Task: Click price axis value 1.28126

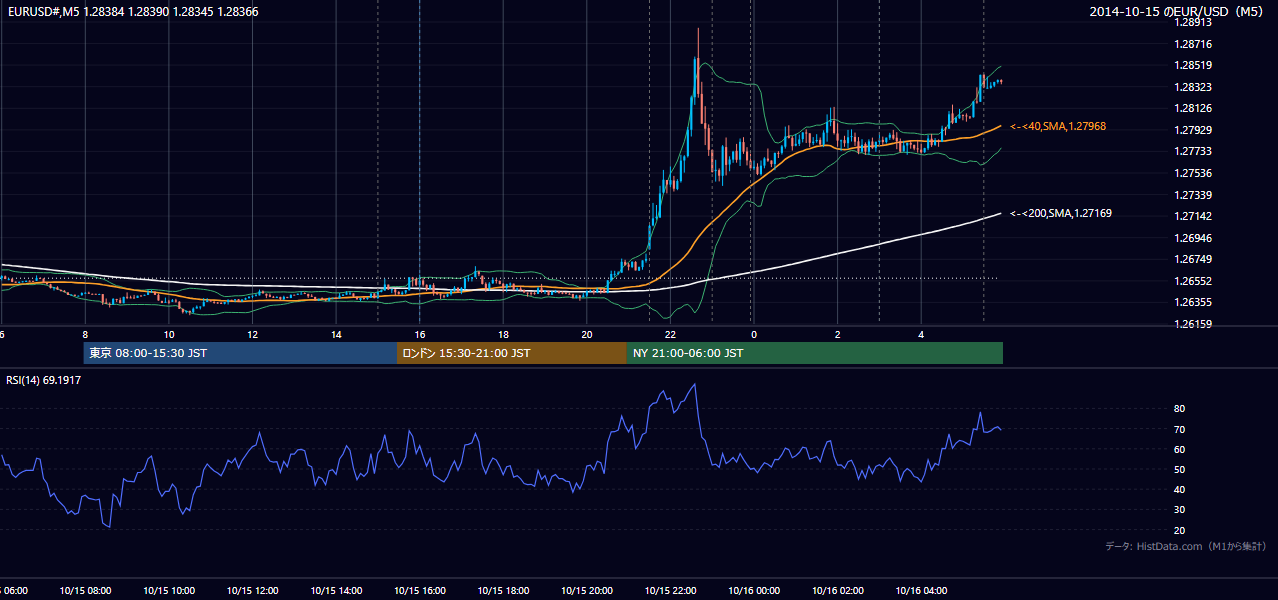Action: (1193, 108)
